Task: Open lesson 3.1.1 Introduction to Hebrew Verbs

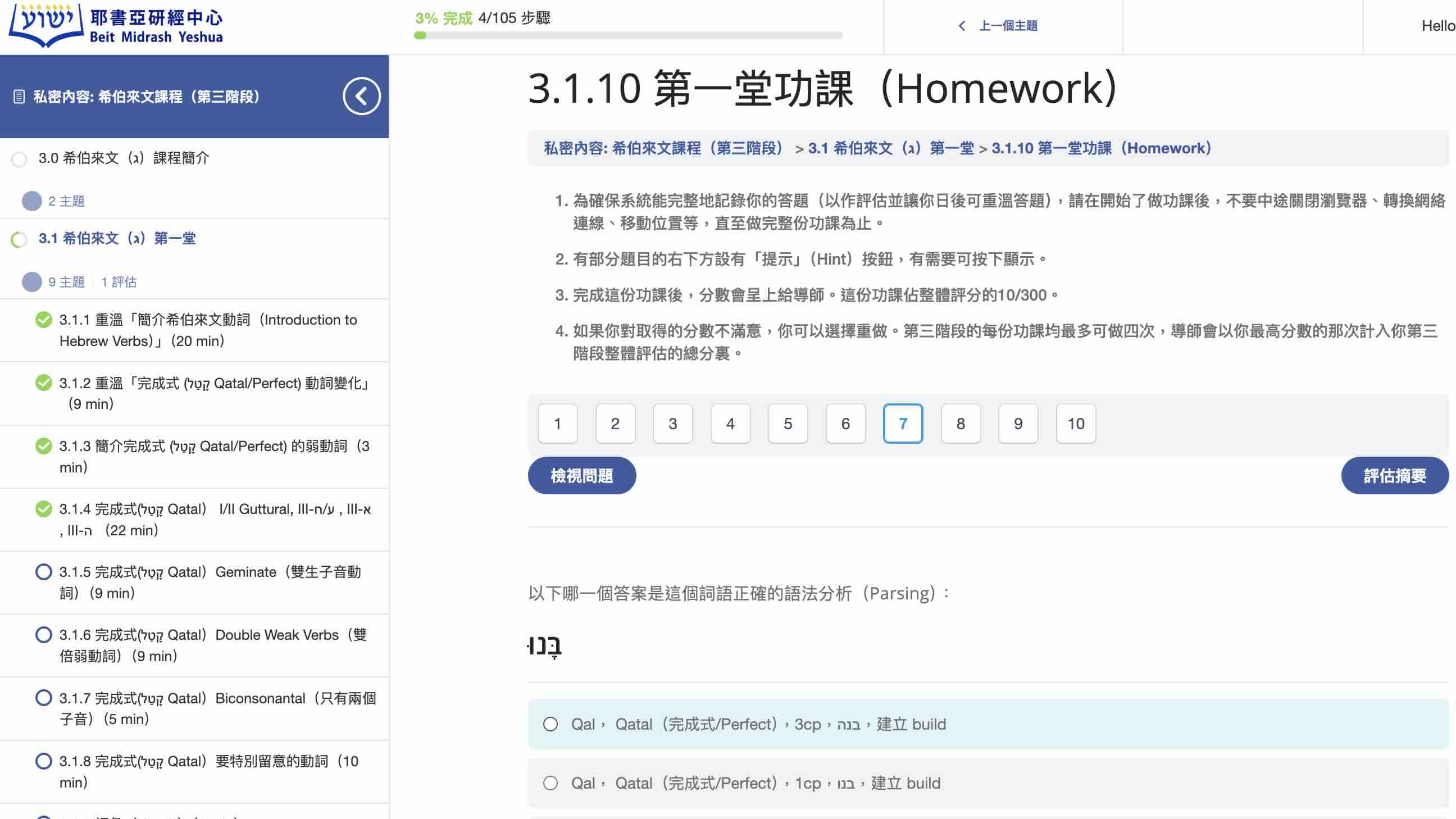Action: [x=209, y=331]
